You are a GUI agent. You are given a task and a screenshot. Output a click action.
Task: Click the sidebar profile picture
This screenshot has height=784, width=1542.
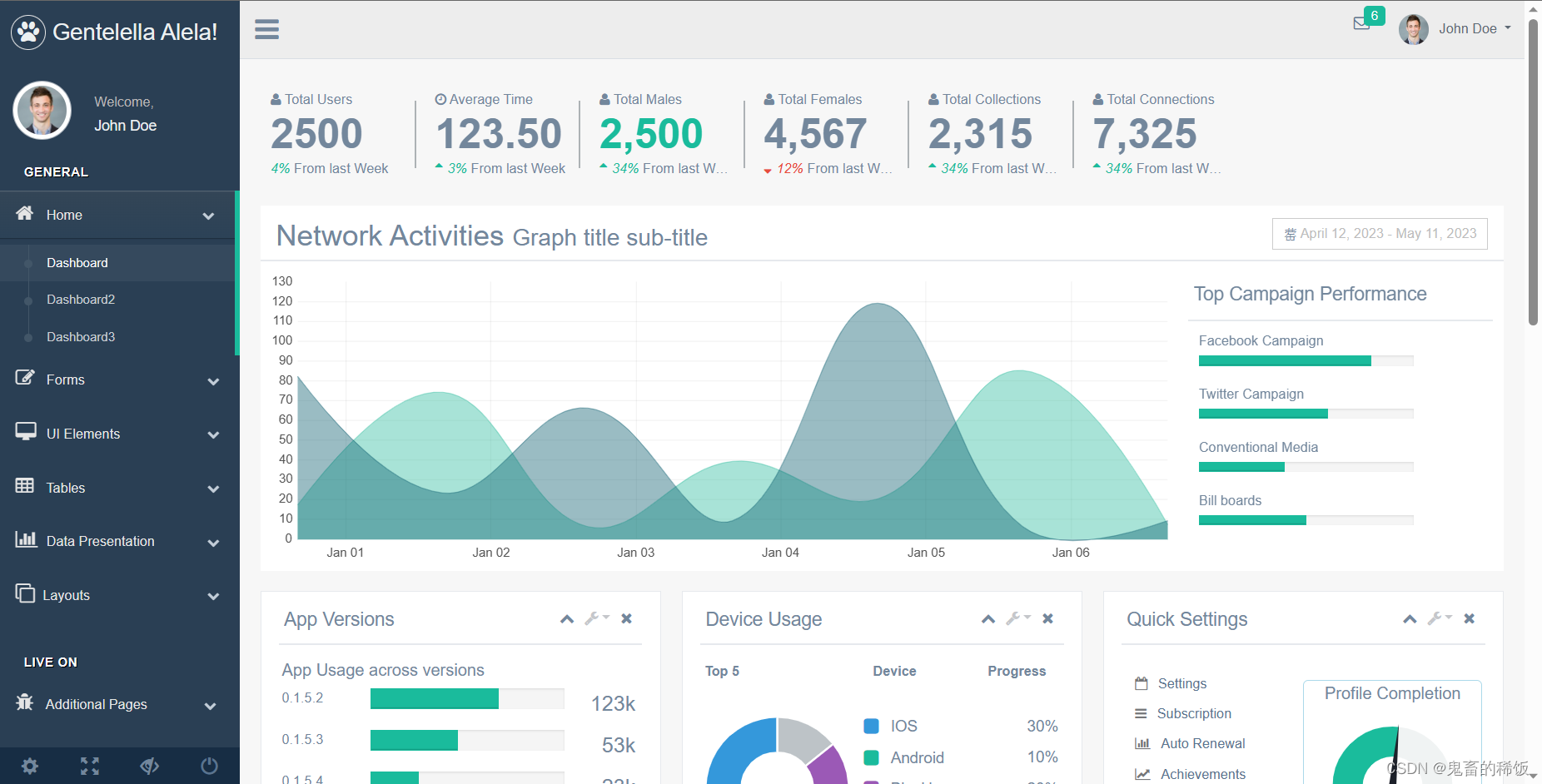(42, 110)
